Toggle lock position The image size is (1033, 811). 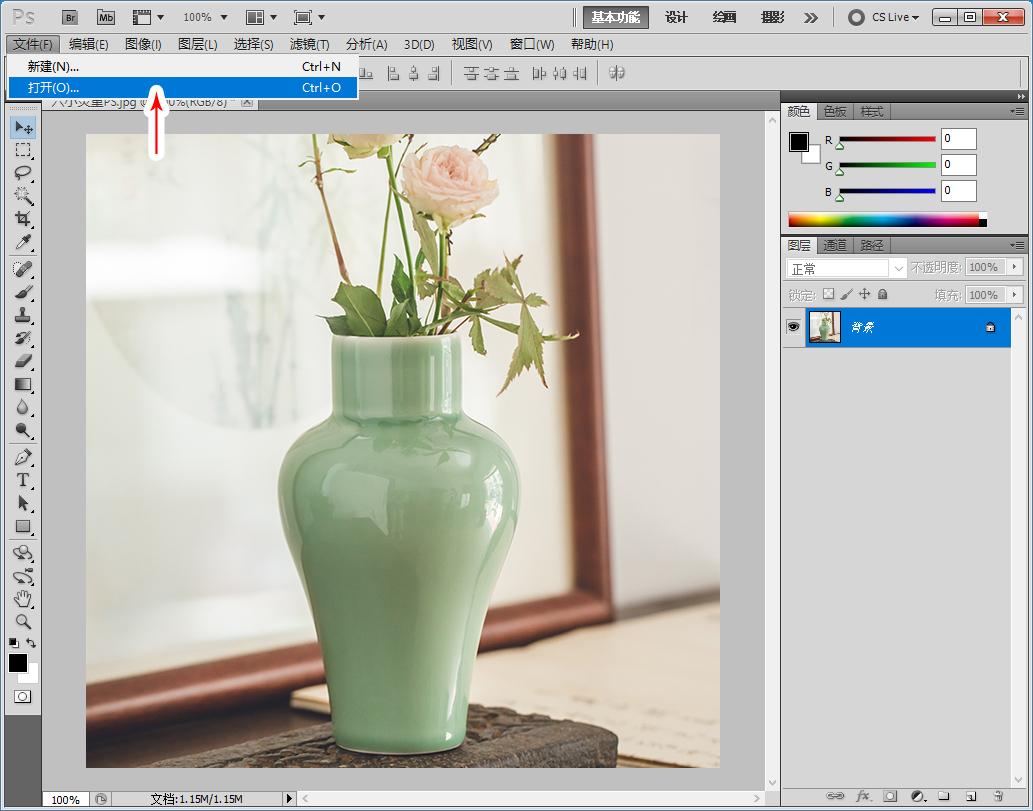pos(864,294)
